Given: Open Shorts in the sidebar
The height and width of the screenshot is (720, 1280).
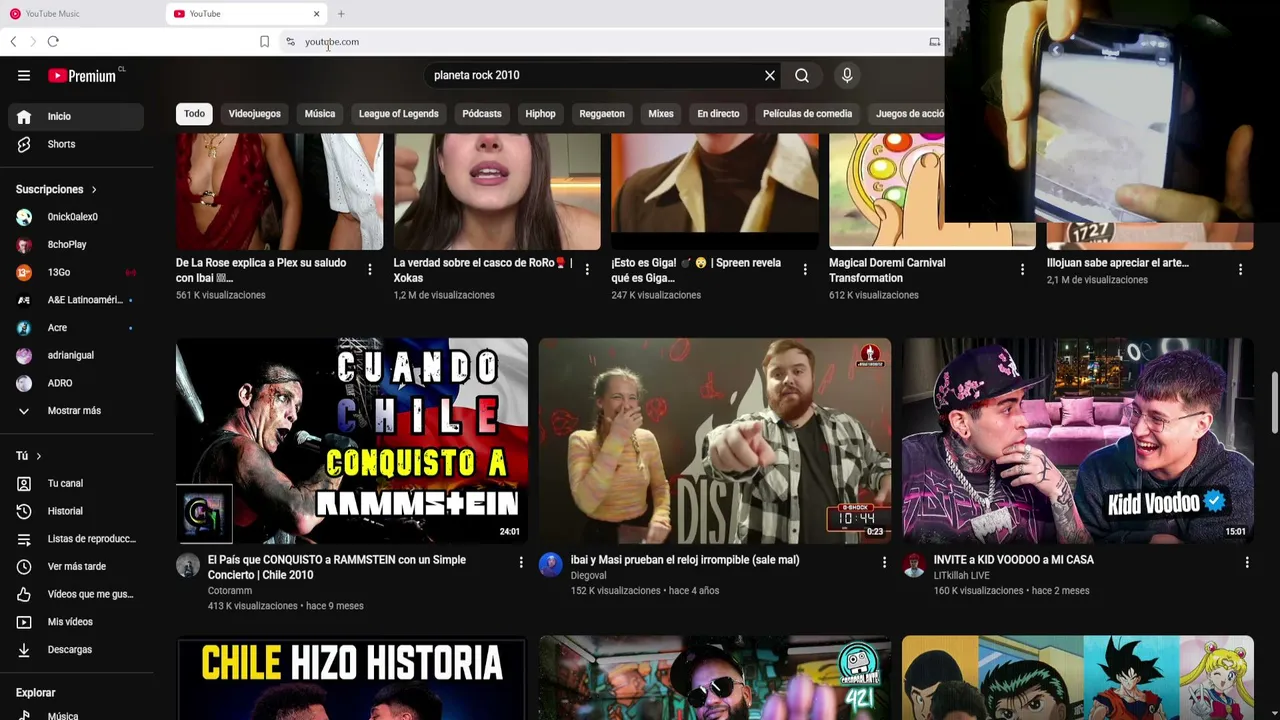Looking at the screenshot, I should (x=76, y=144).
